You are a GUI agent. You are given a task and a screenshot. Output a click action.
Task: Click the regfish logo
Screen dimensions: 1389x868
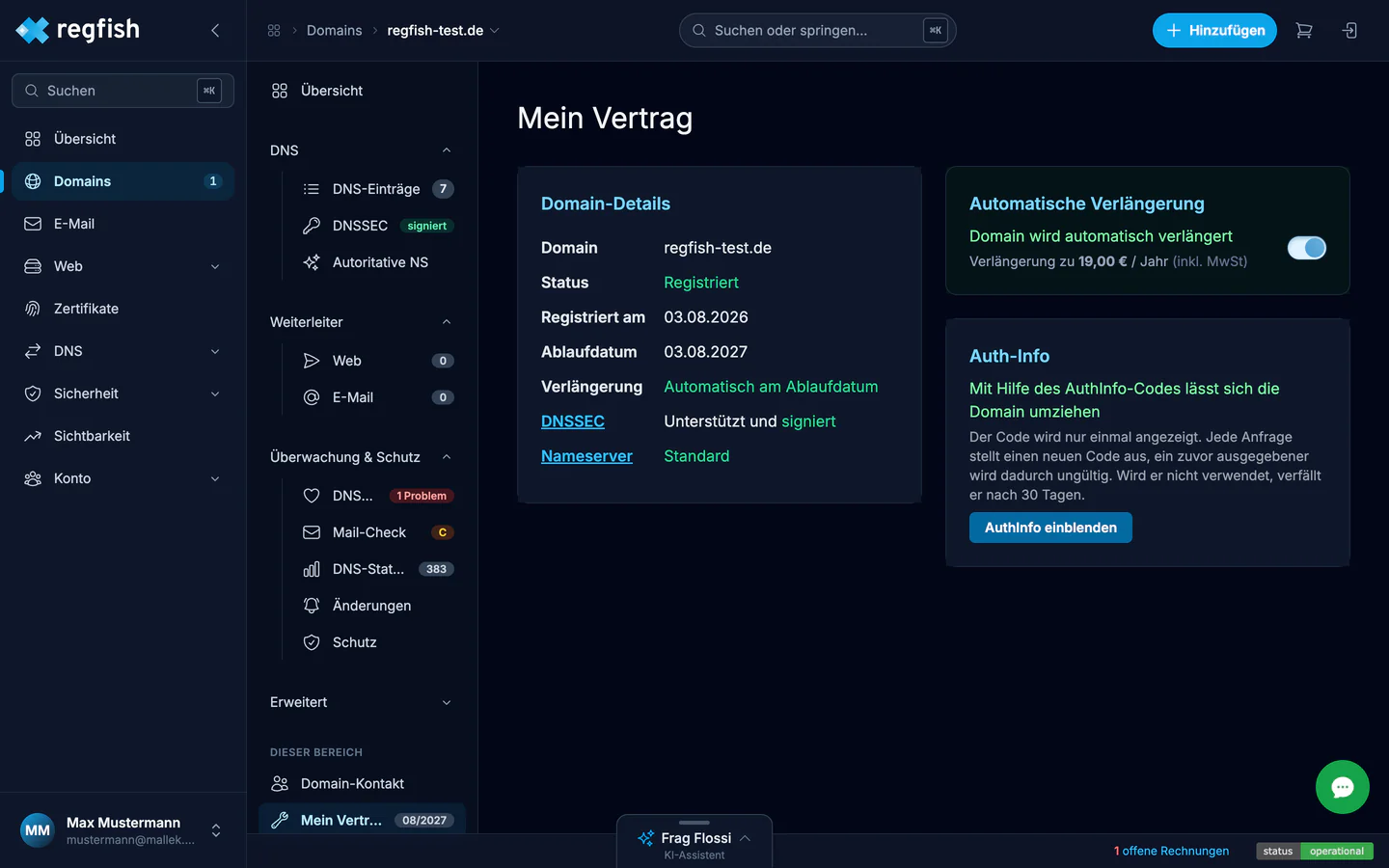pos(78,30)
